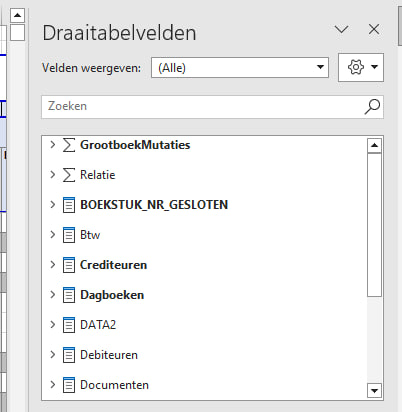Select the Debiteuren label
Image resolution: width=402 pixels, height=412 pixels.
(x=109, y=355)
